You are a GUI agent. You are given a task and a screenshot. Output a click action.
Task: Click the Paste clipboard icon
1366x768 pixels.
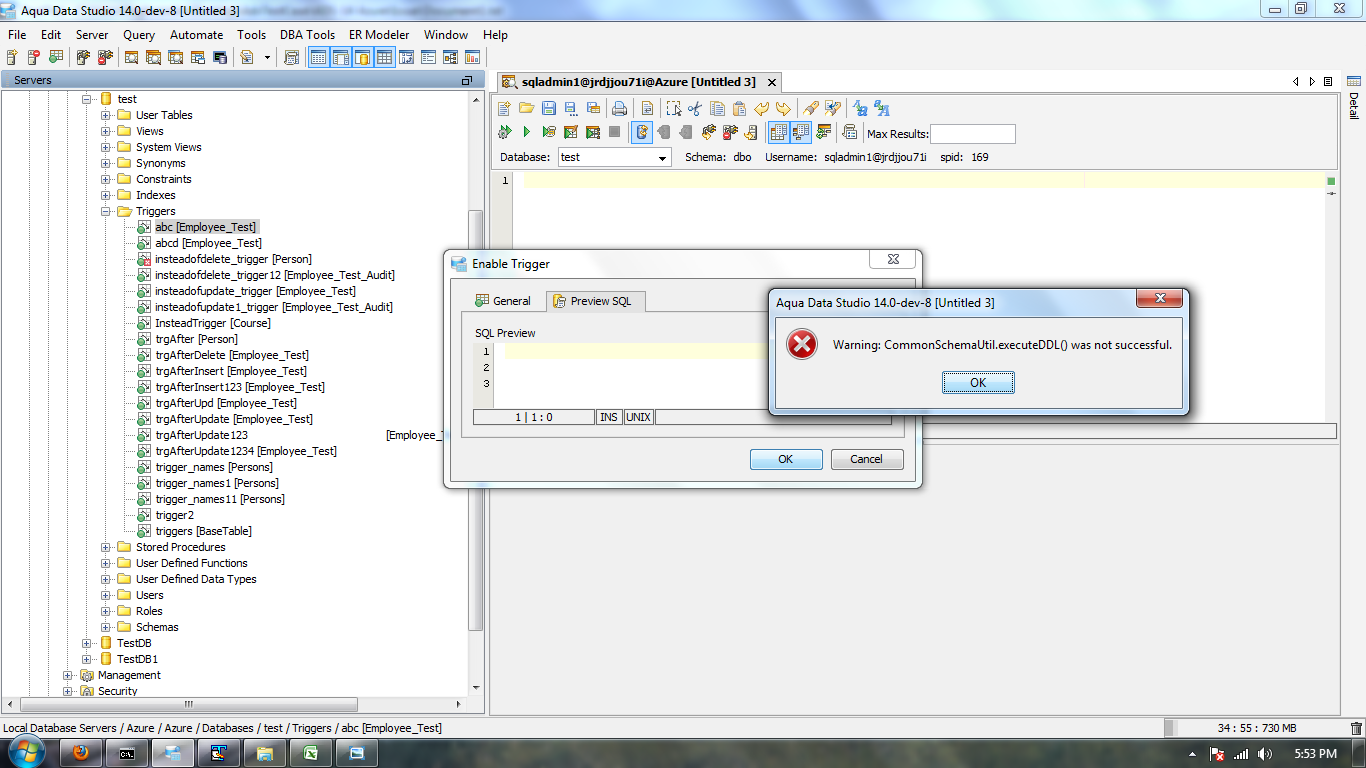click(739, 108)
